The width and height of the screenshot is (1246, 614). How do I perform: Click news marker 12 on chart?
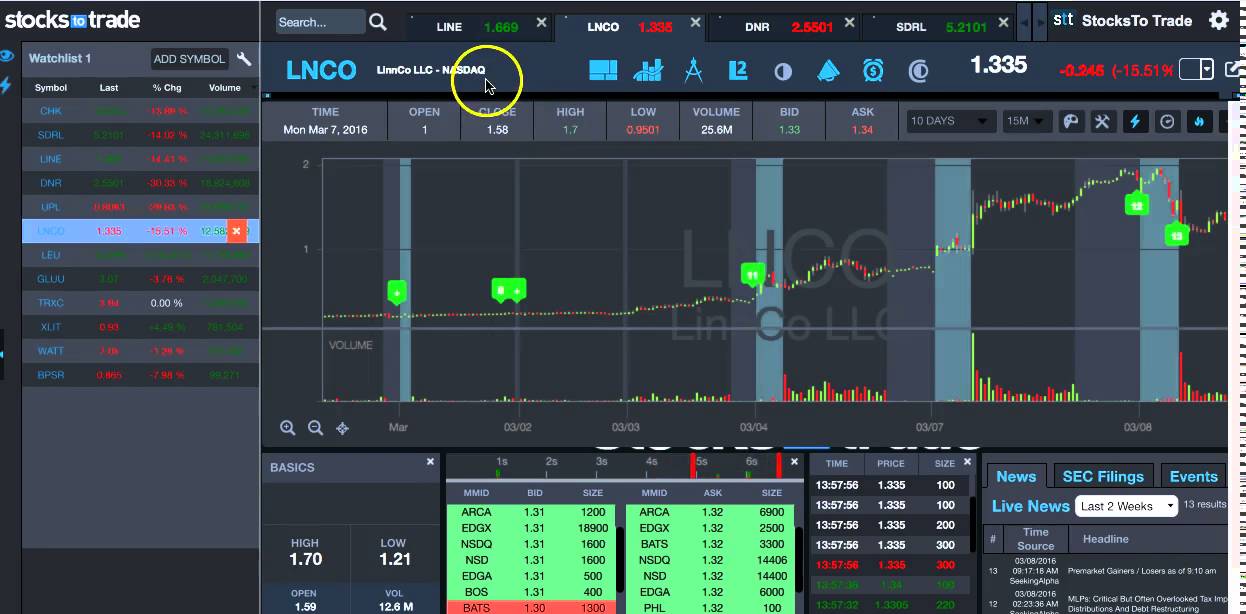[x=1136, y=205]
